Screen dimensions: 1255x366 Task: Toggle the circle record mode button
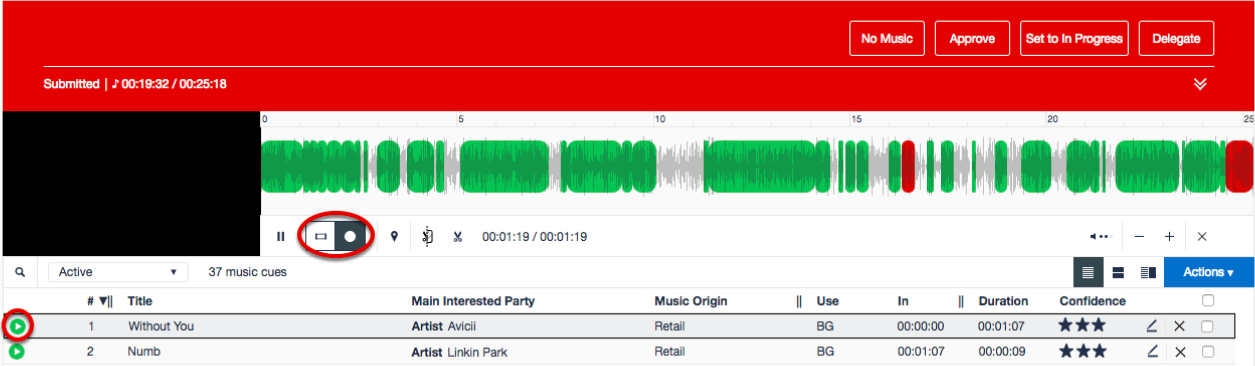350,237
